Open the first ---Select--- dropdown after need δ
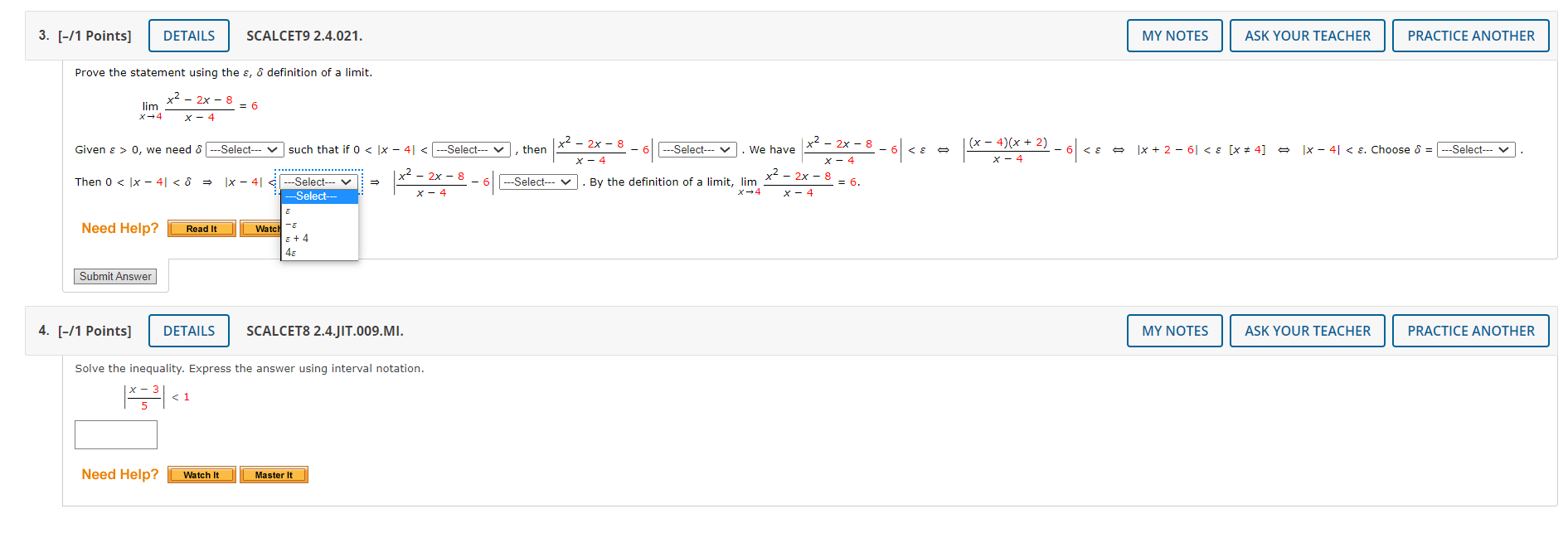Image resolution: width=1568 pixels, height=533 pixels. coord(245,150)
